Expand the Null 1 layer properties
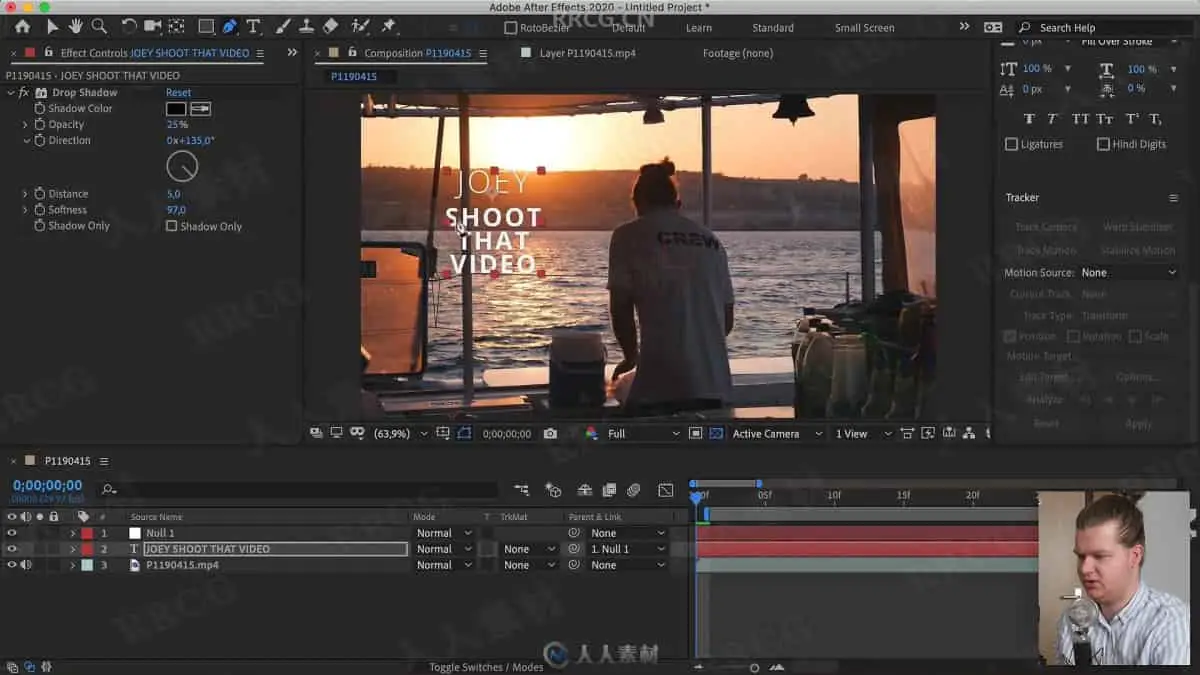The width and height of the screenshot is (1200, 675). (x=72, y=533)
